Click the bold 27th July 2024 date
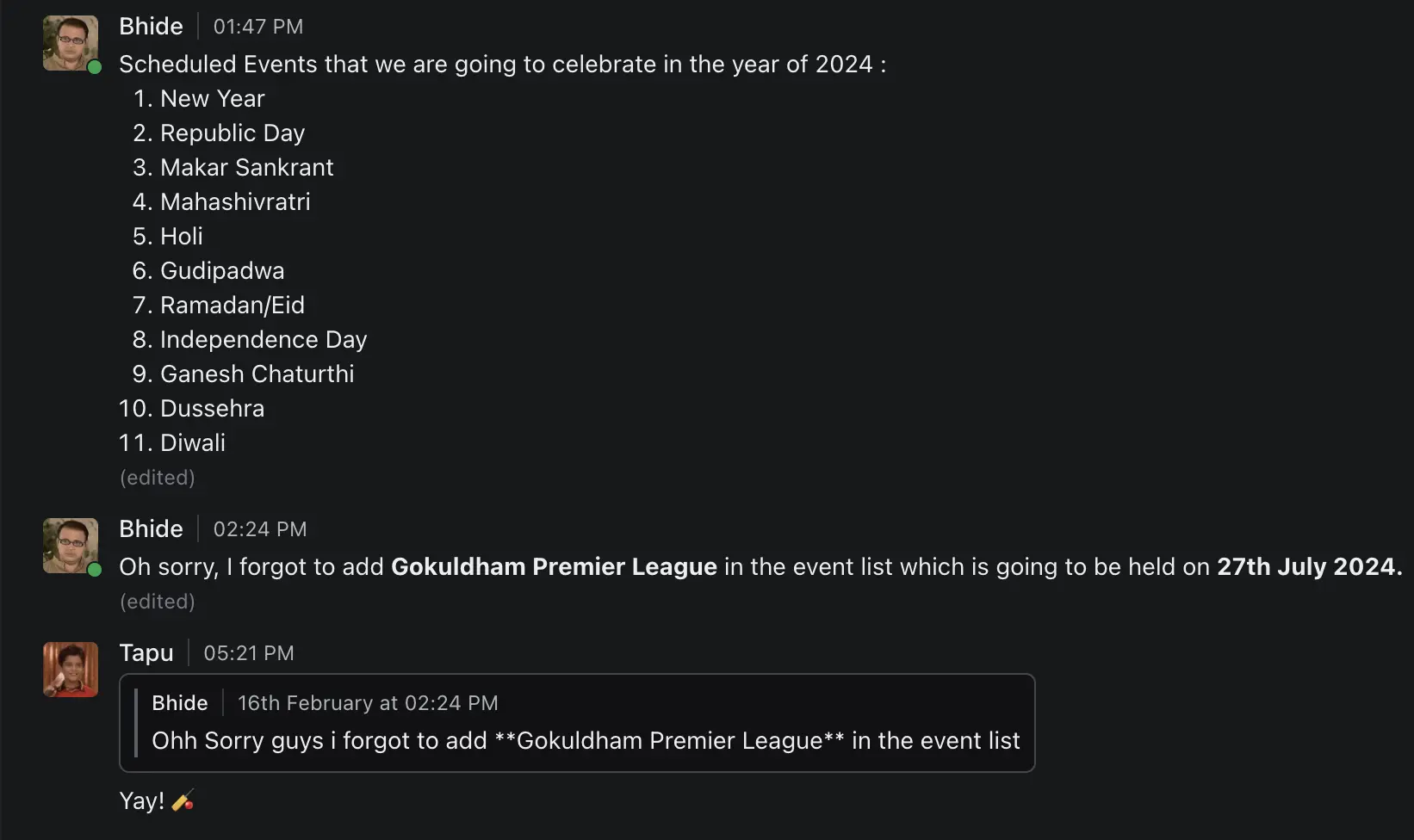 point(1308,567)
